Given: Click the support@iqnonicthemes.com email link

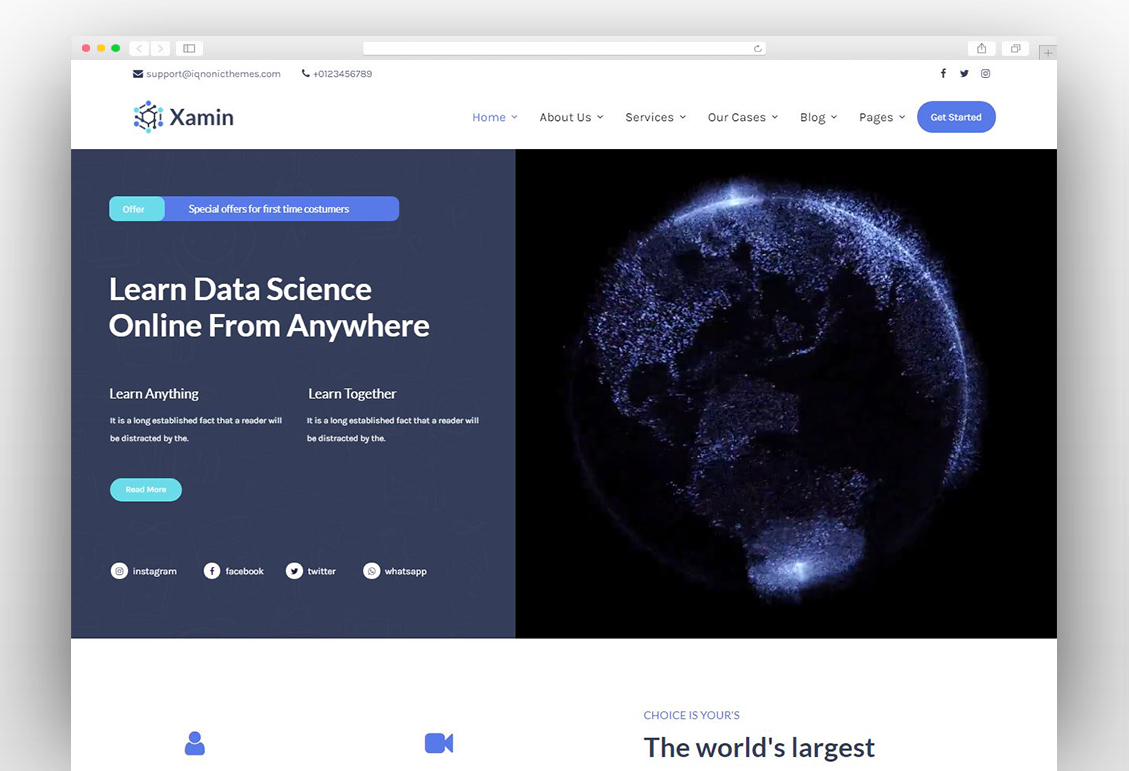Looking at the screenshot, I should coord(213,73).
